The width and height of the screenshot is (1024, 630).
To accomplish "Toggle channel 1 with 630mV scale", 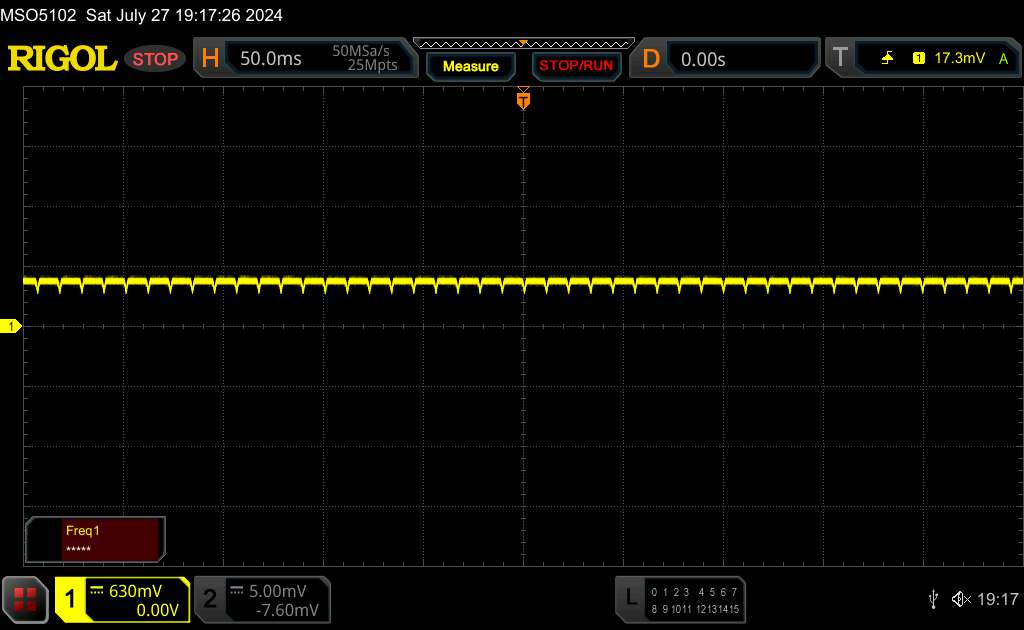I will [x=122, y=599].
